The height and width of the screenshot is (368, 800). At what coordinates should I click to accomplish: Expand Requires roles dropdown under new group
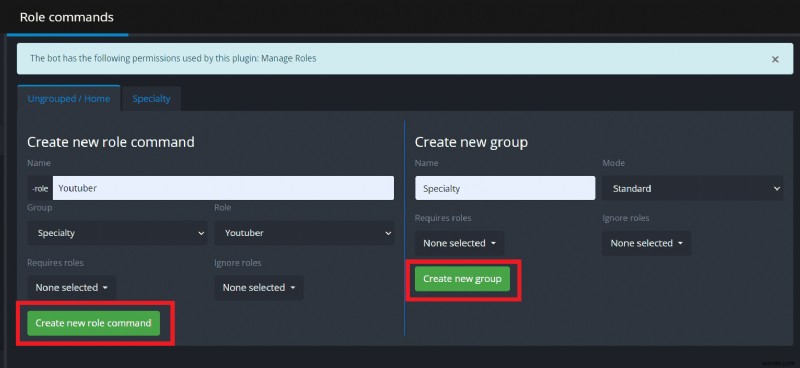pyautogui.click(x=459, y=243)
